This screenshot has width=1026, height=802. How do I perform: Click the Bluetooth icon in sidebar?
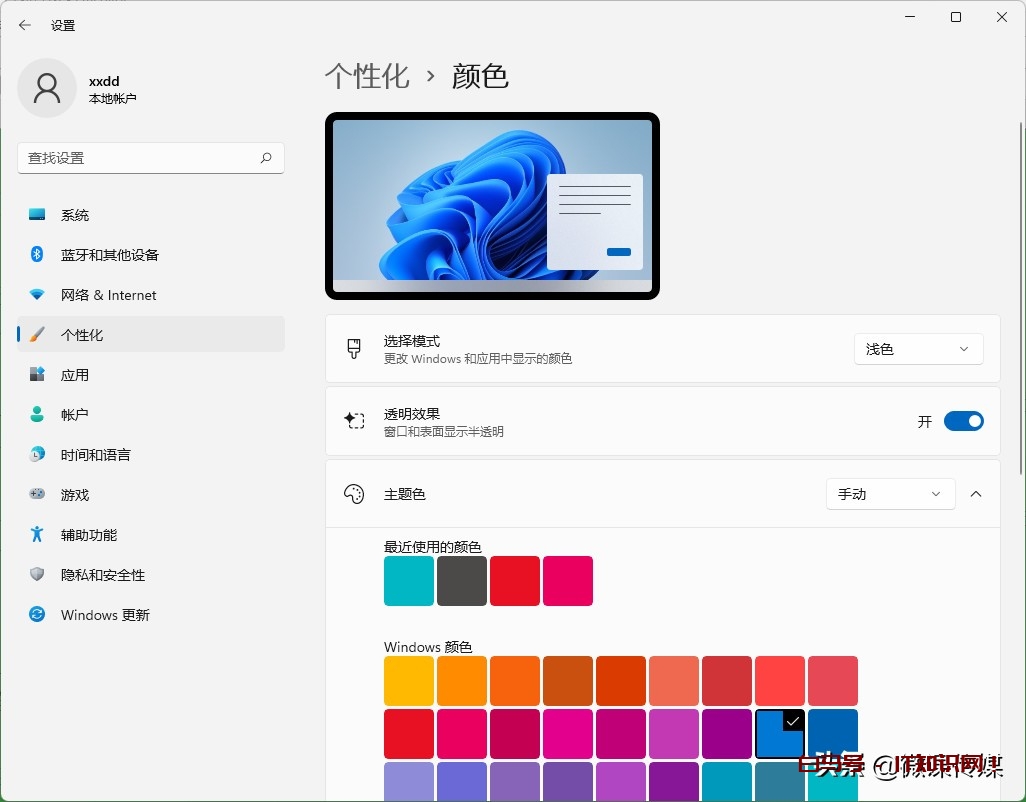click(x=35, y=255)
